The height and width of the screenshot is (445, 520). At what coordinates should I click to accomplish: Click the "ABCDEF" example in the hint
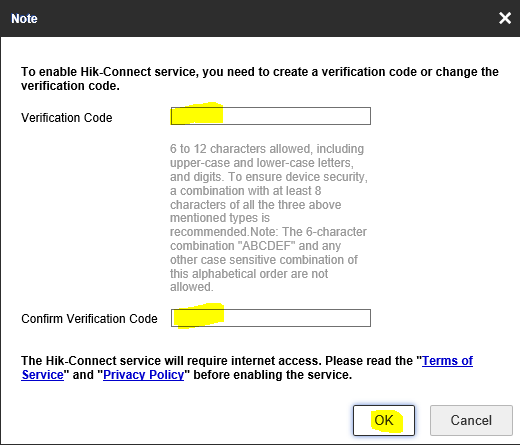point(266,246)
